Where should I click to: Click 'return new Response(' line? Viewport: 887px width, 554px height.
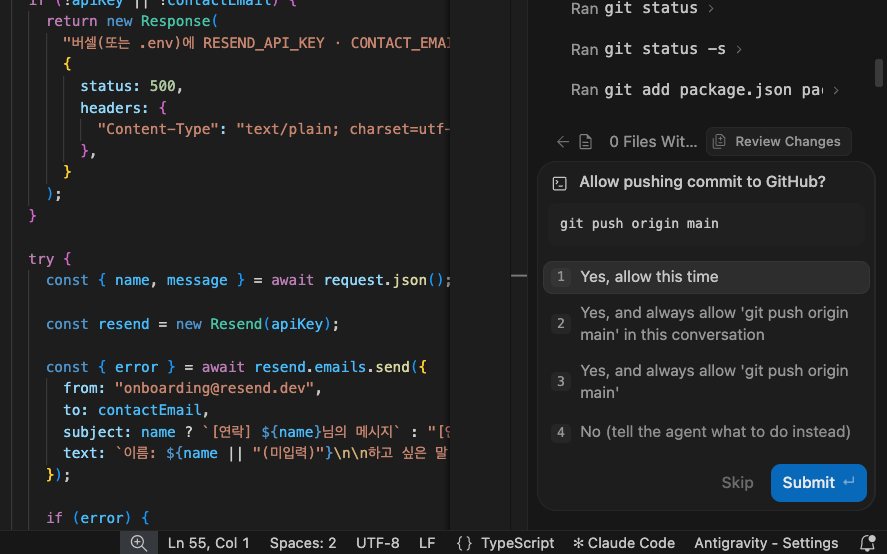click(132, 22)
